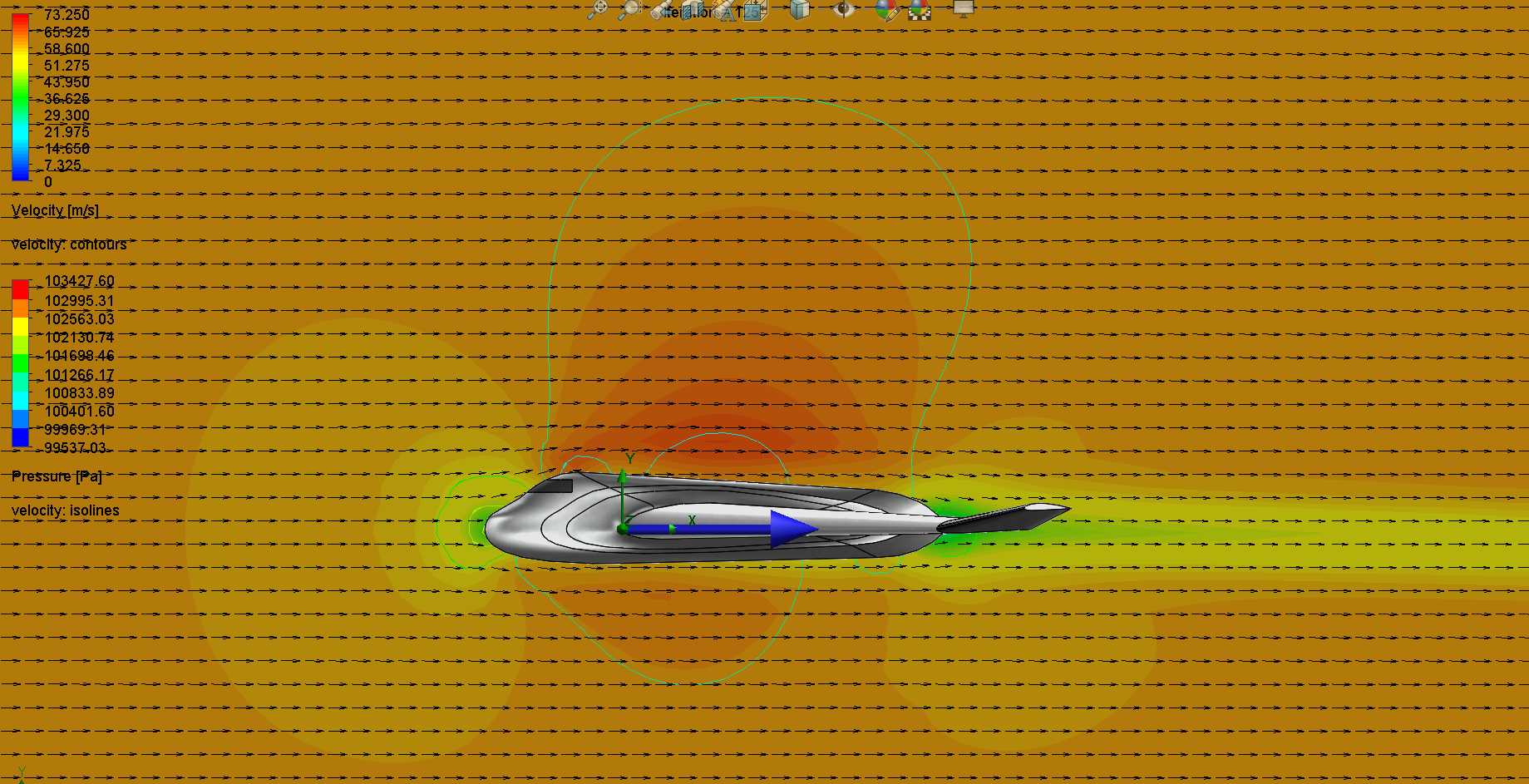1529x784 pixels.
Task: Click the pressure value 100401.60
Action: point(79,412)
